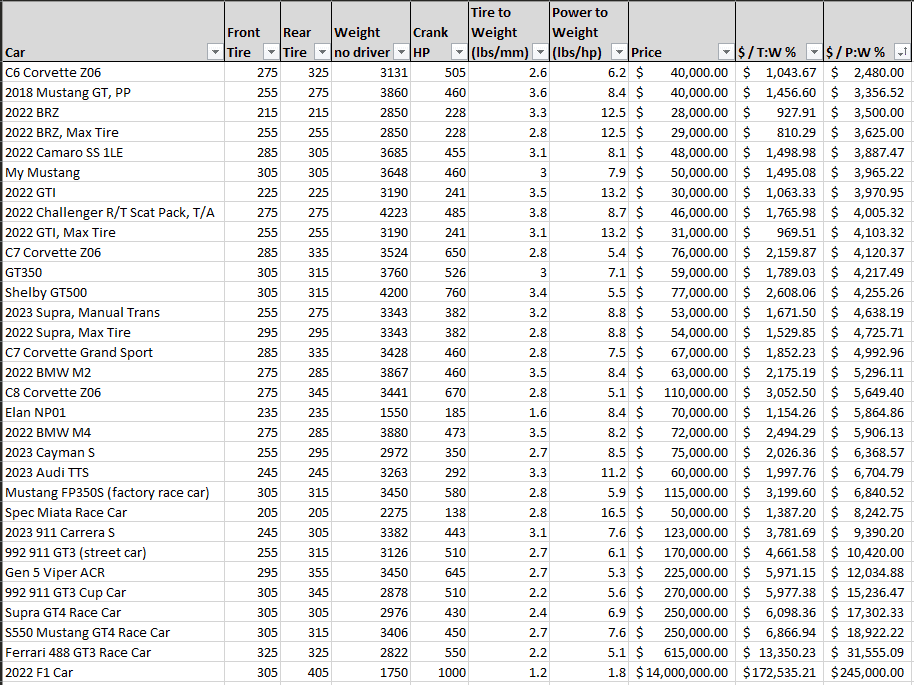
Task: Click the 138 crank HP cell
Action: click(x=440, y=512)
